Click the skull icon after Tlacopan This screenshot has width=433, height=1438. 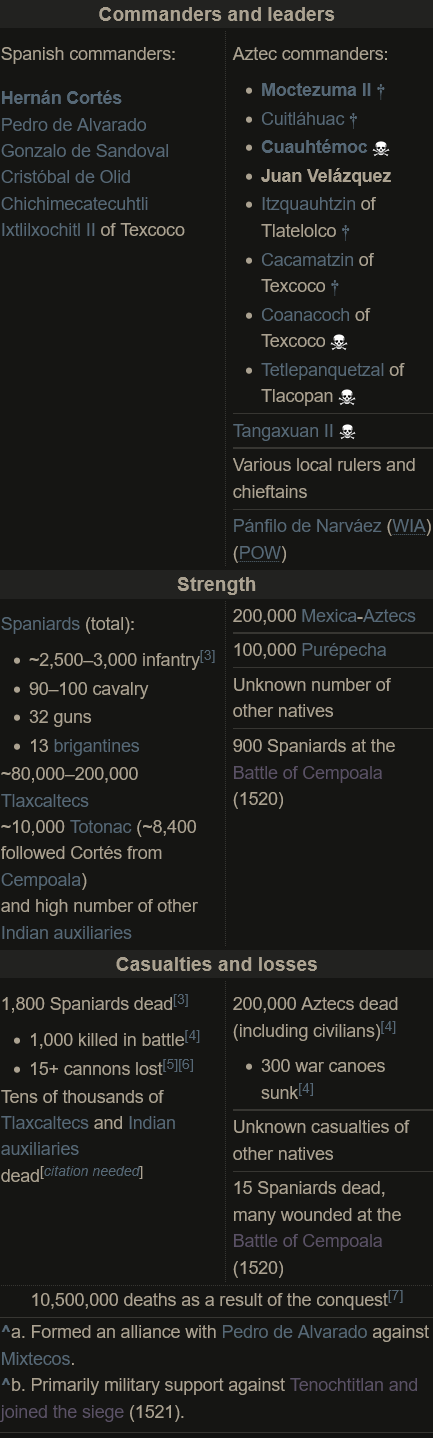[347, 397]
